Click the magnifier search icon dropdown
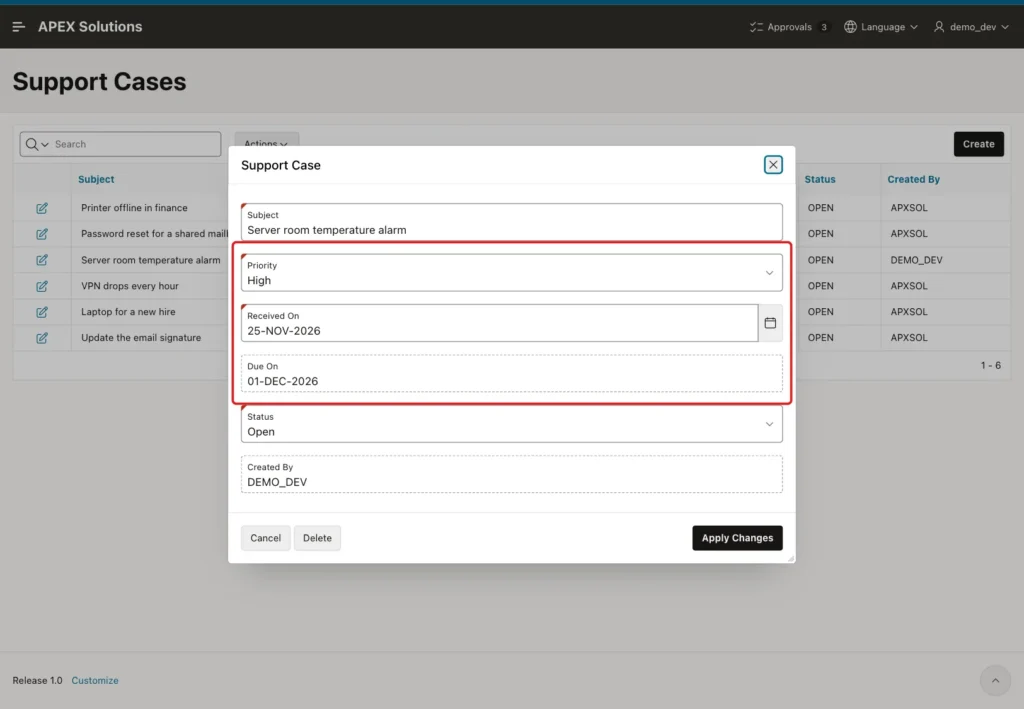This screenshot has width=1024, height=709. point(37,144)
